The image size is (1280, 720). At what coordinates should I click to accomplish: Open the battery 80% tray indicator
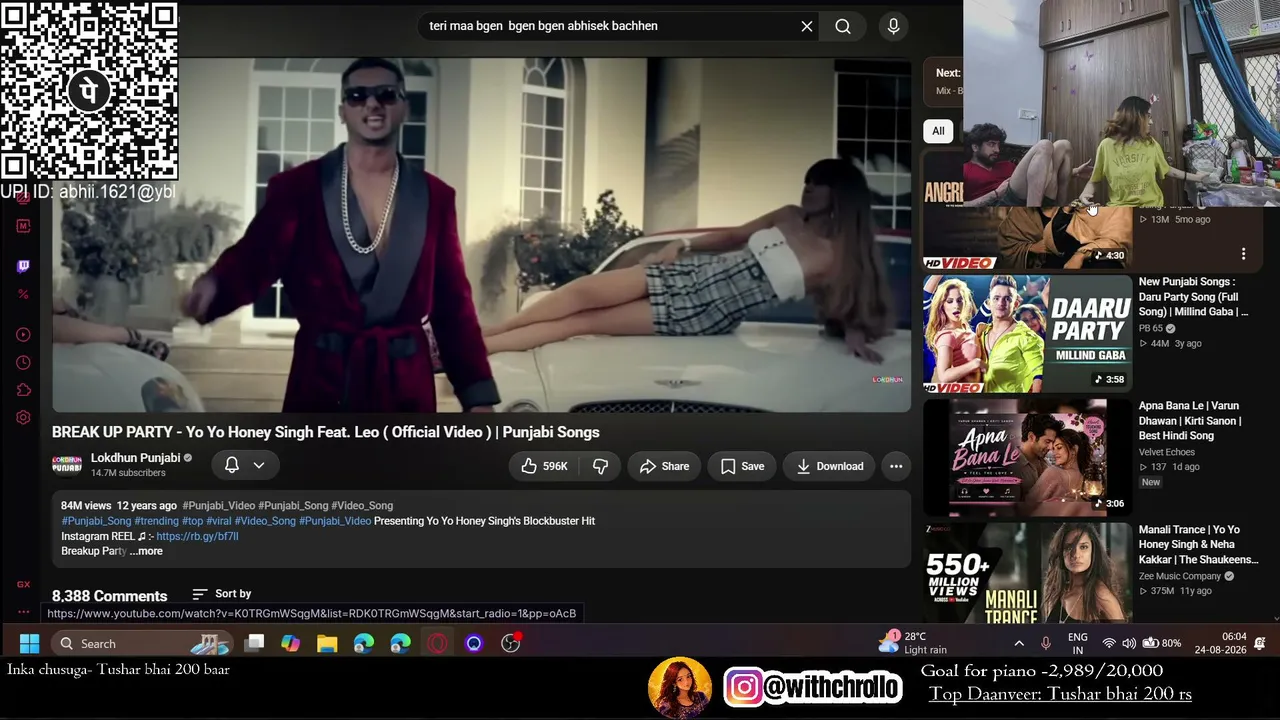pos(1161,643)
